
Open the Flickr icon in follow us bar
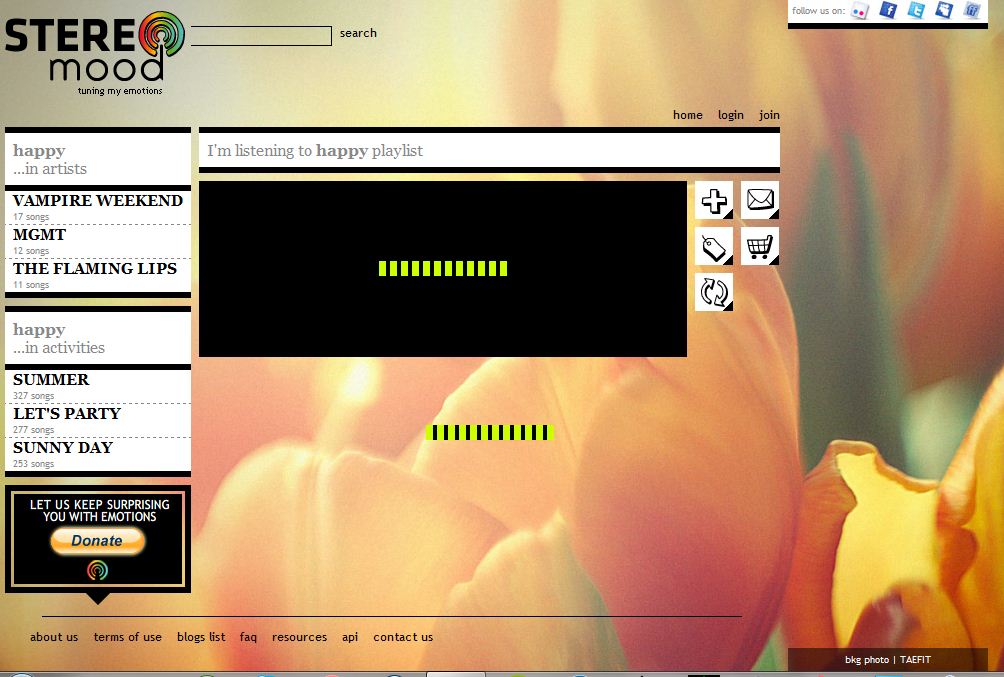[x=859, y=11]
